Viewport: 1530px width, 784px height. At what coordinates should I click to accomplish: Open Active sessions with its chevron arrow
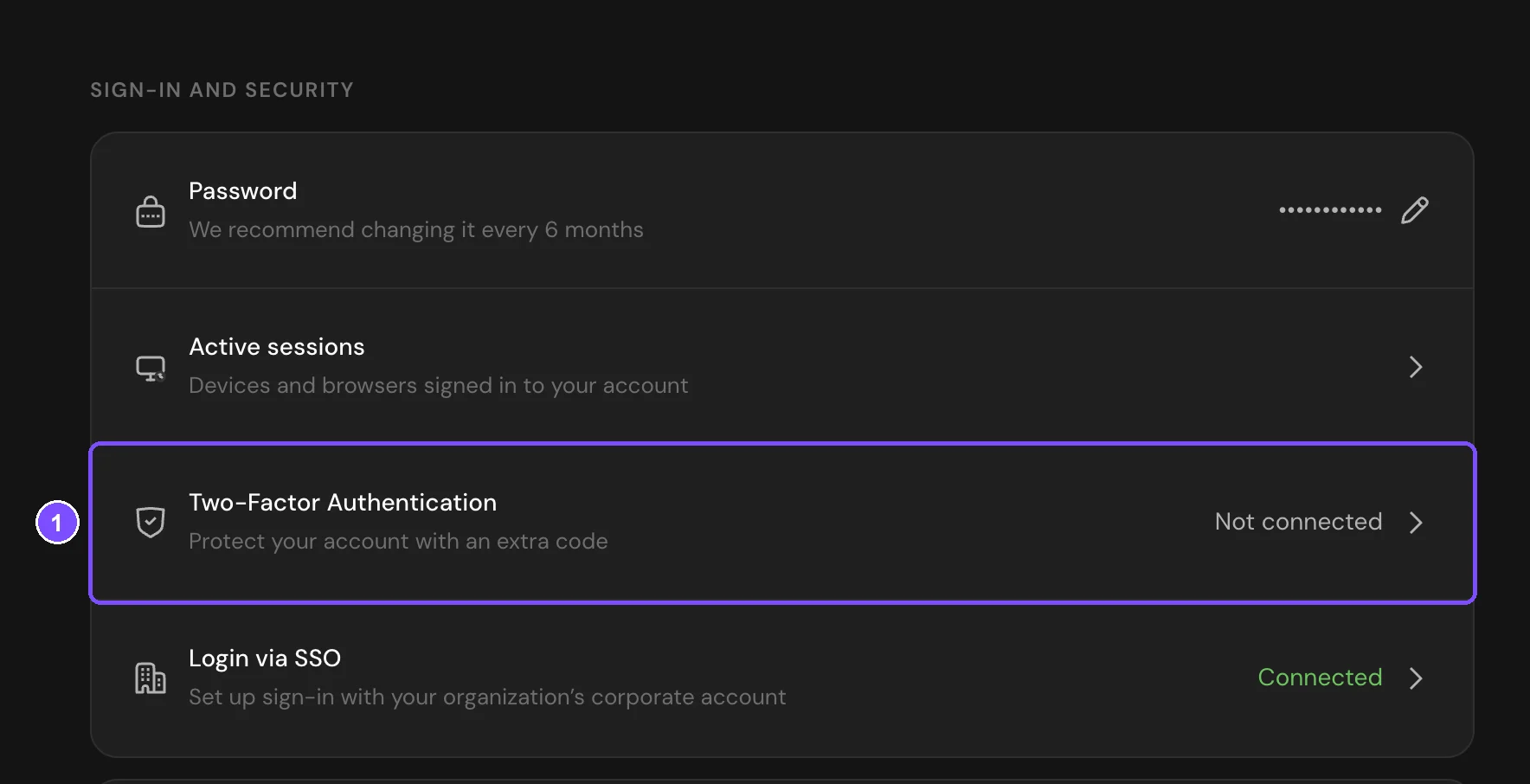coord(1416,367)
